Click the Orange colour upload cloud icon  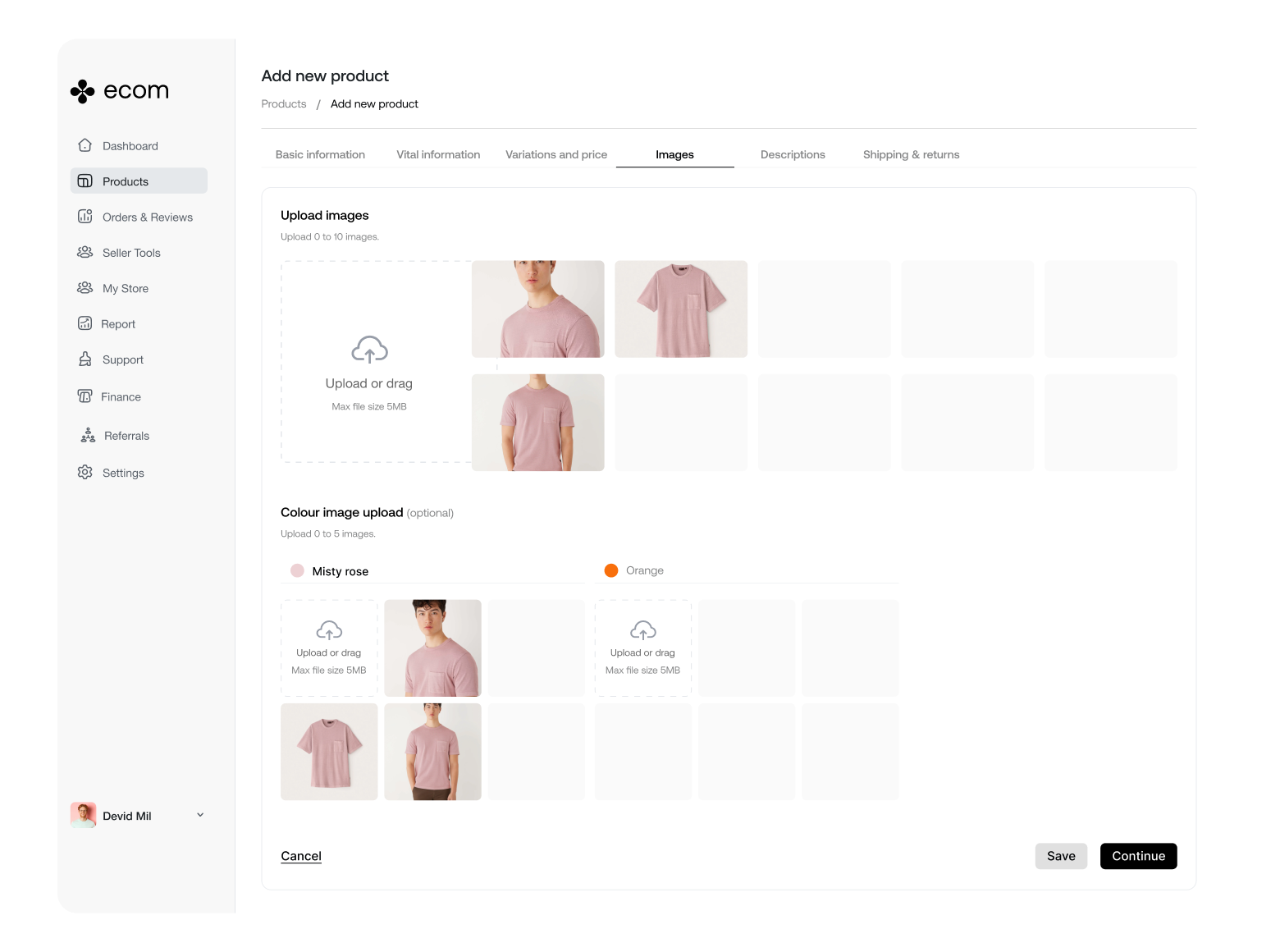[x=642, y=630]
